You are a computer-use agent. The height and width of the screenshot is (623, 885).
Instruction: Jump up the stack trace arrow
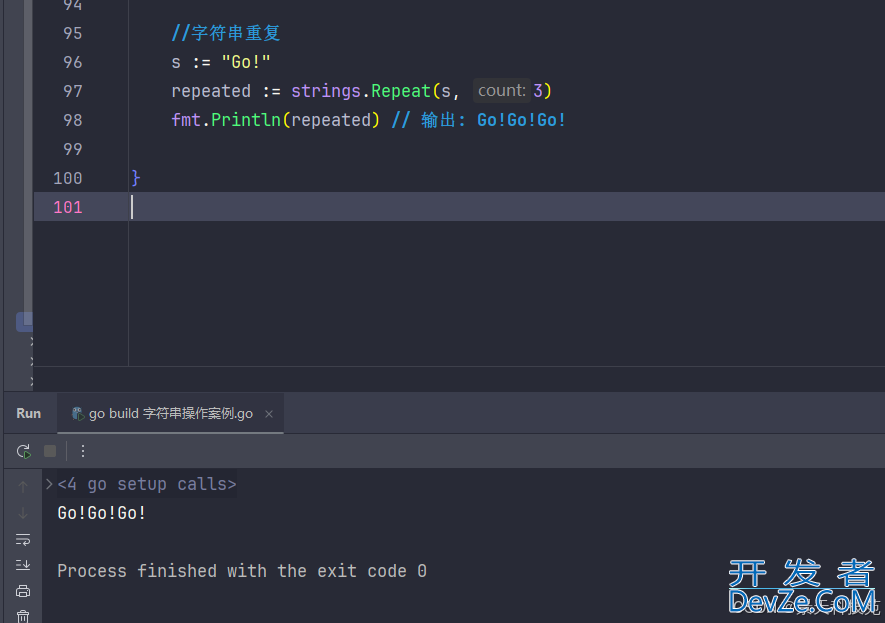tap(23, 486)
